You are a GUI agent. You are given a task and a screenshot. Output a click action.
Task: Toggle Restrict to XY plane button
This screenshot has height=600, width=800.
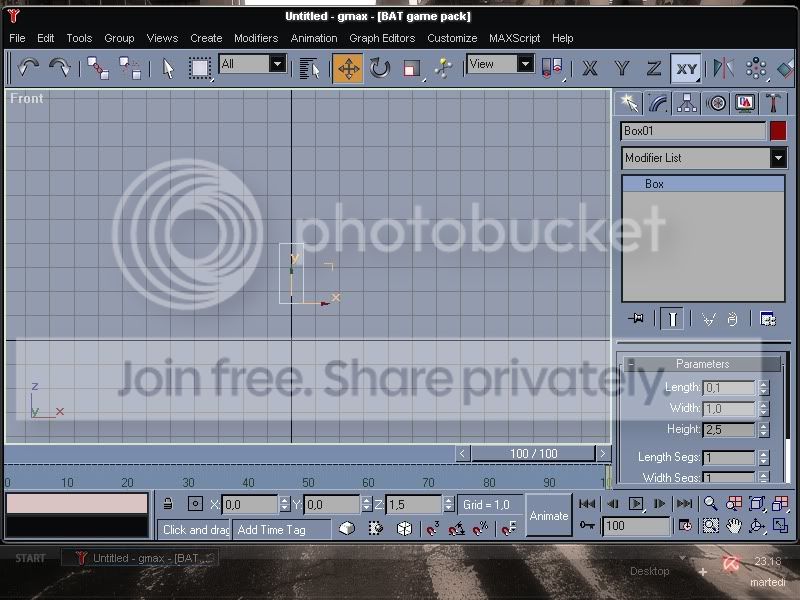tap(685, 68)
